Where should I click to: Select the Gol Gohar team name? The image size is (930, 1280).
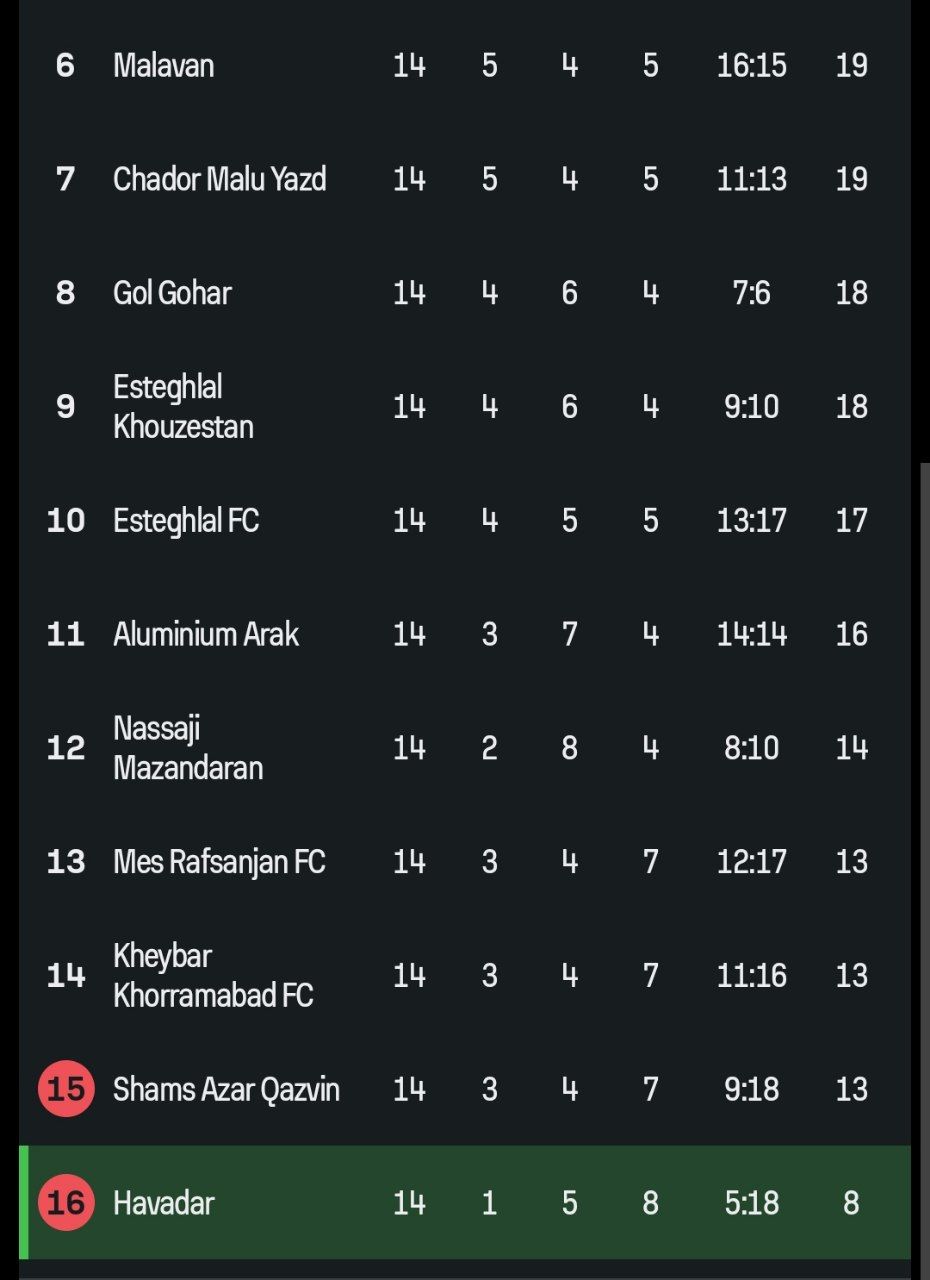click(172, 293)
